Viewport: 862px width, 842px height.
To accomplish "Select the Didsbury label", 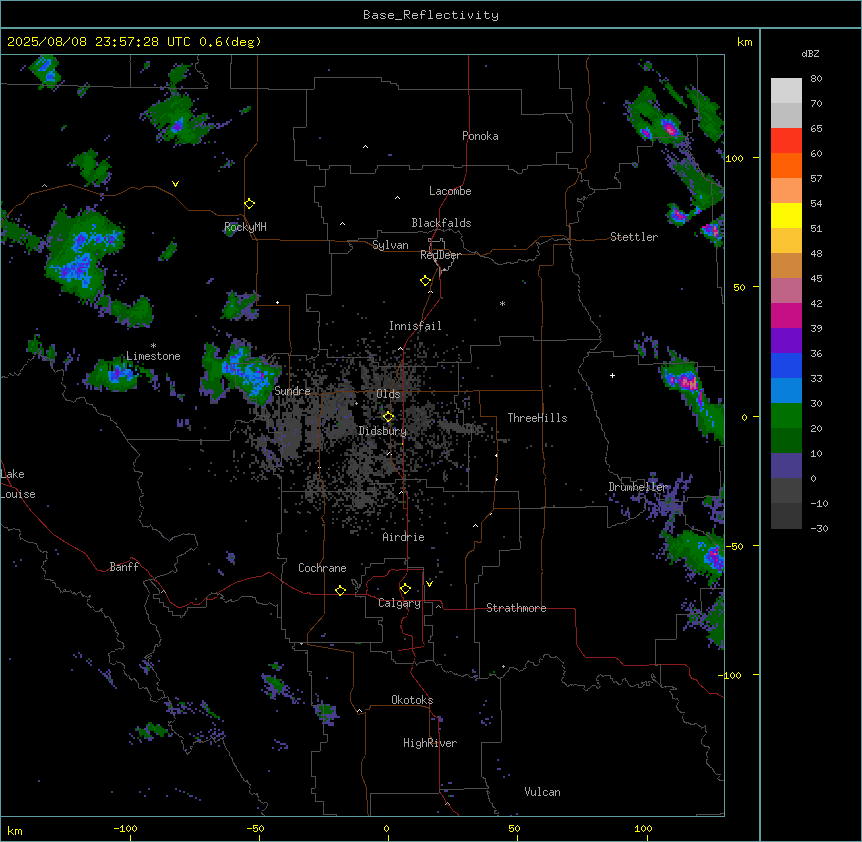I will click(x=383, y=431).
